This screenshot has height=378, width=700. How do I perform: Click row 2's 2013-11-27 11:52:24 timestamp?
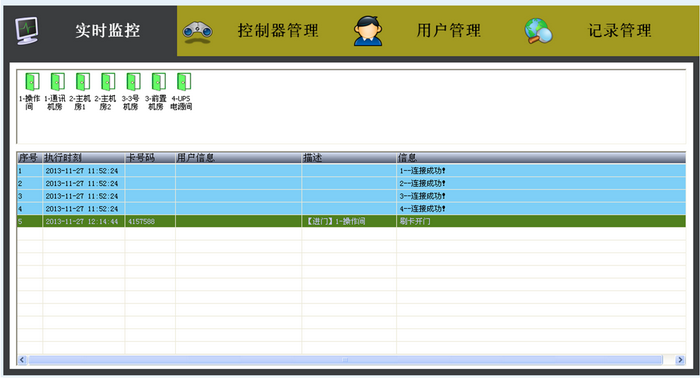[82, 183]
